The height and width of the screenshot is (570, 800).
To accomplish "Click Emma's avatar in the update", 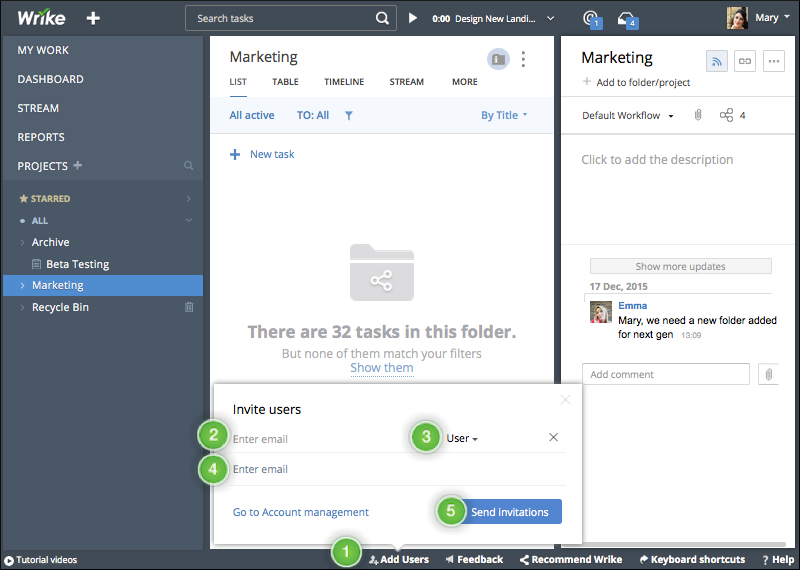I will [601, 312].
